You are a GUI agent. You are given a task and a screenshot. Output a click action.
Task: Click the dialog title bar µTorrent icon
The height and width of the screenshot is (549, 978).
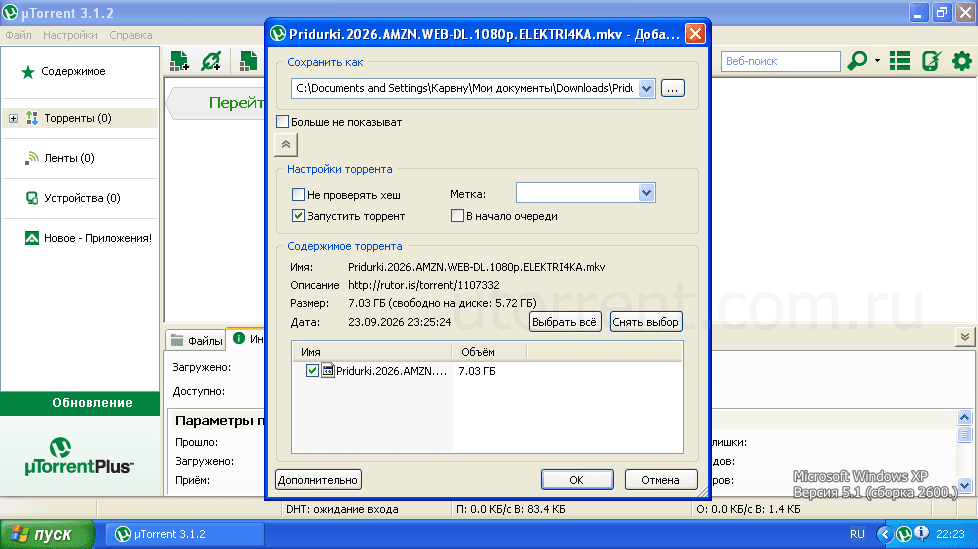coord(278,34)
